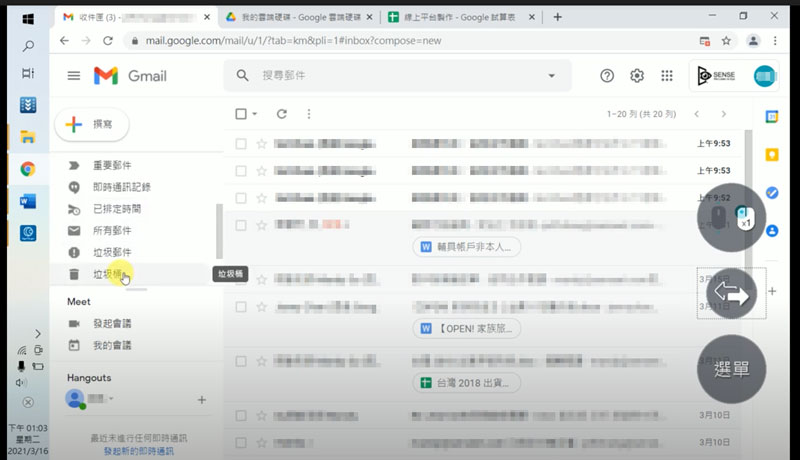This screenshot has width=800, height=460.
Task: Open the Gmail main menu hamburger icon
Action: click(74, 76)
